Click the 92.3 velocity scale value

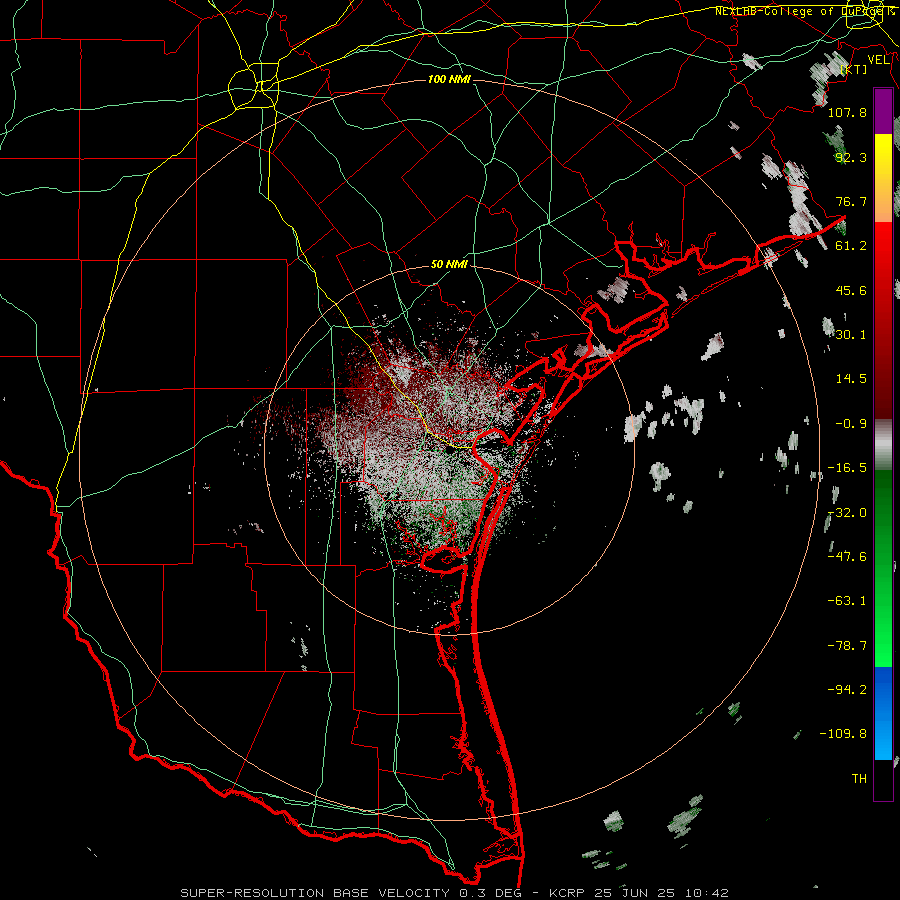[851, 157]
